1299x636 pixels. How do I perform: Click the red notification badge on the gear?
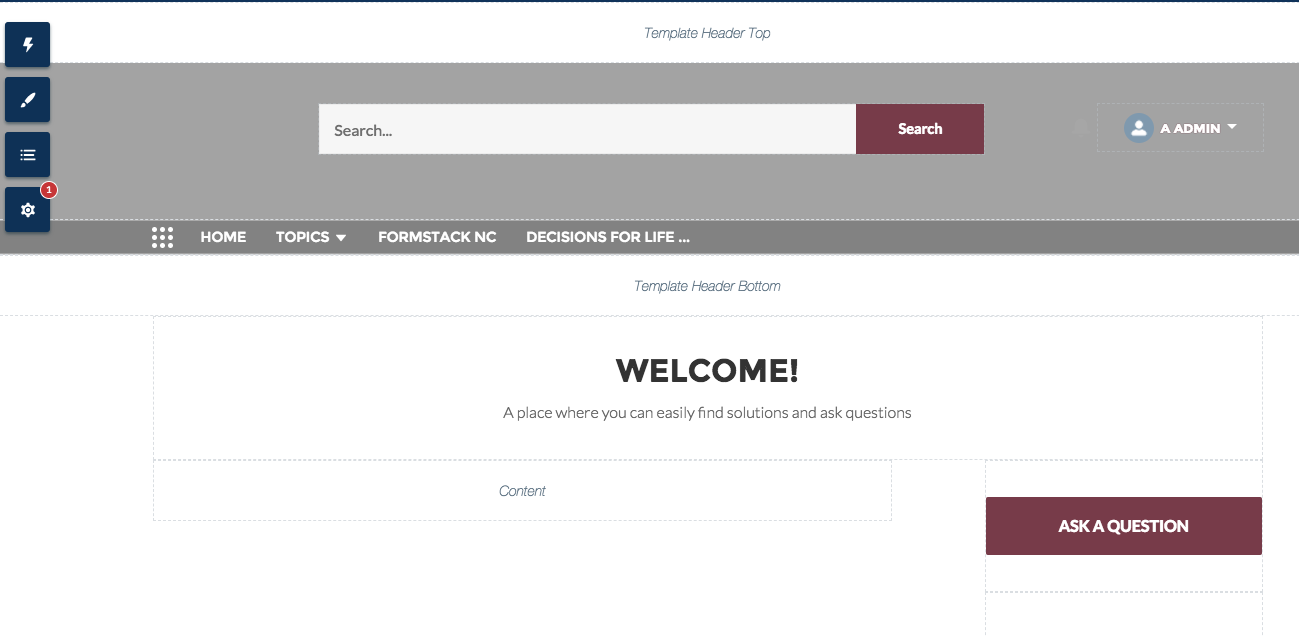click(x=48, y=190)
